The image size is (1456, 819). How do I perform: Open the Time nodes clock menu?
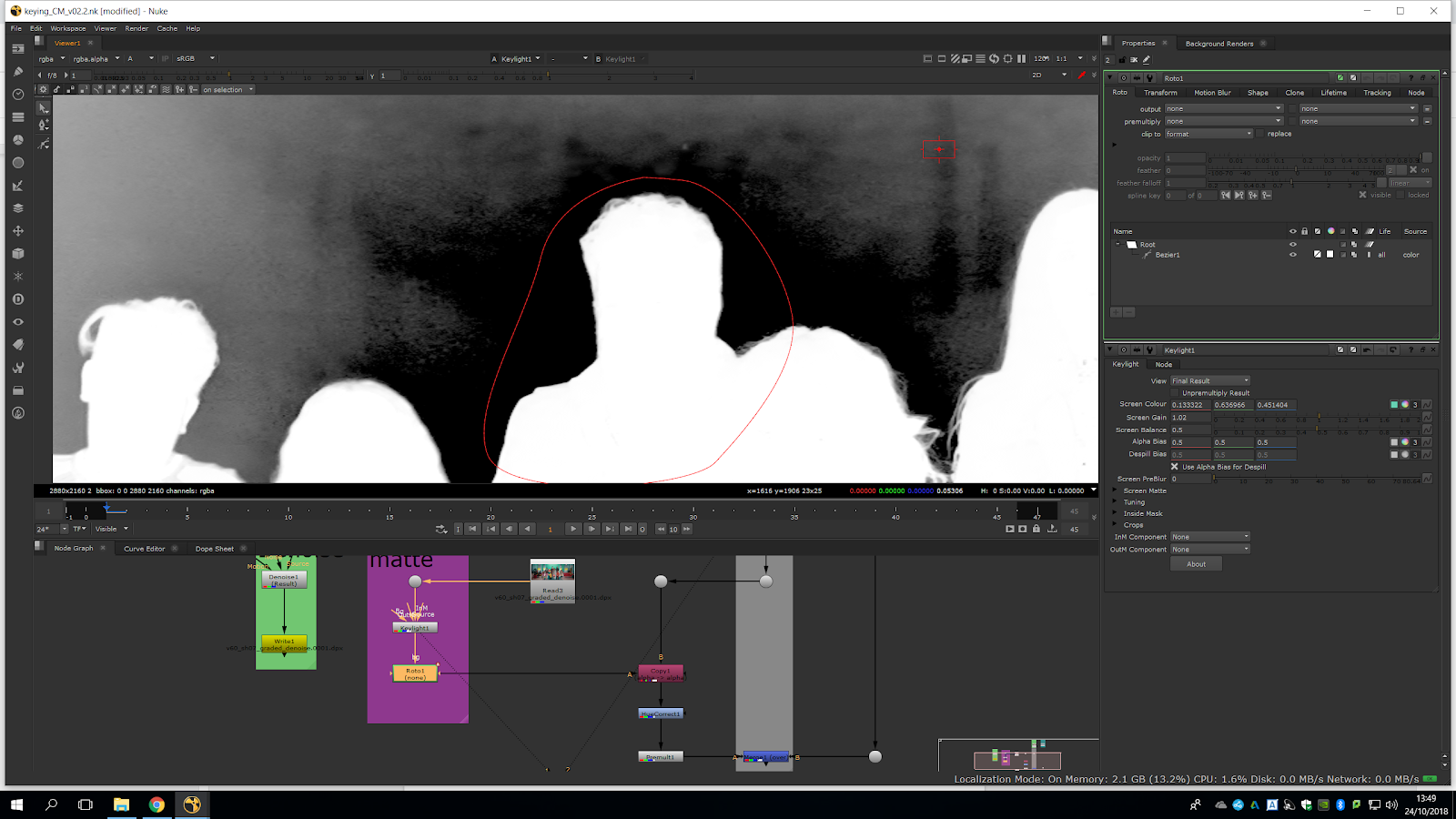pyautogui.click(x=17, y=95)
